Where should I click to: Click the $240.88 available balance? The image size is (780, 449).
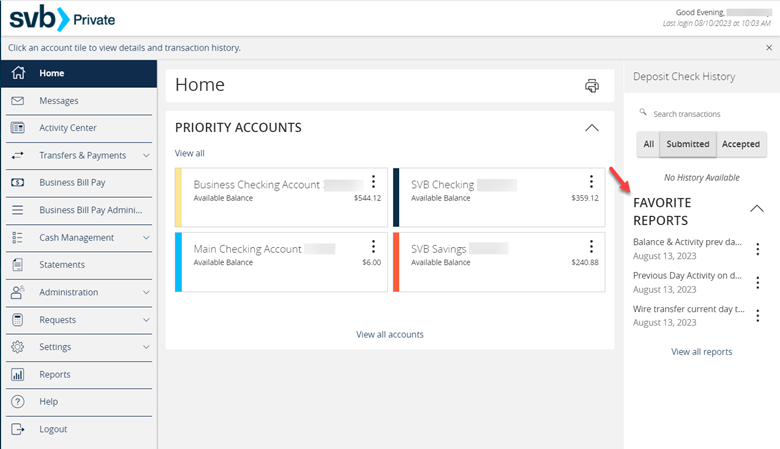[585, 262]
